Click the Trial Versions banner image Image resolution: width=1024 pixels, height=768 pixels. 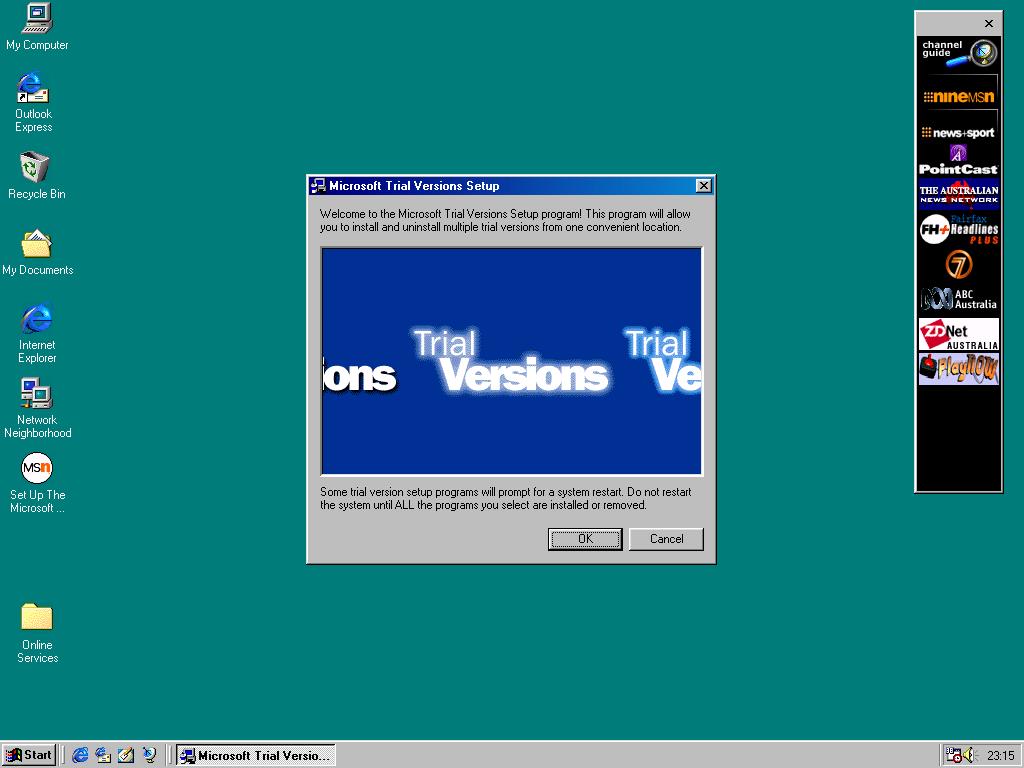[511, 360]
